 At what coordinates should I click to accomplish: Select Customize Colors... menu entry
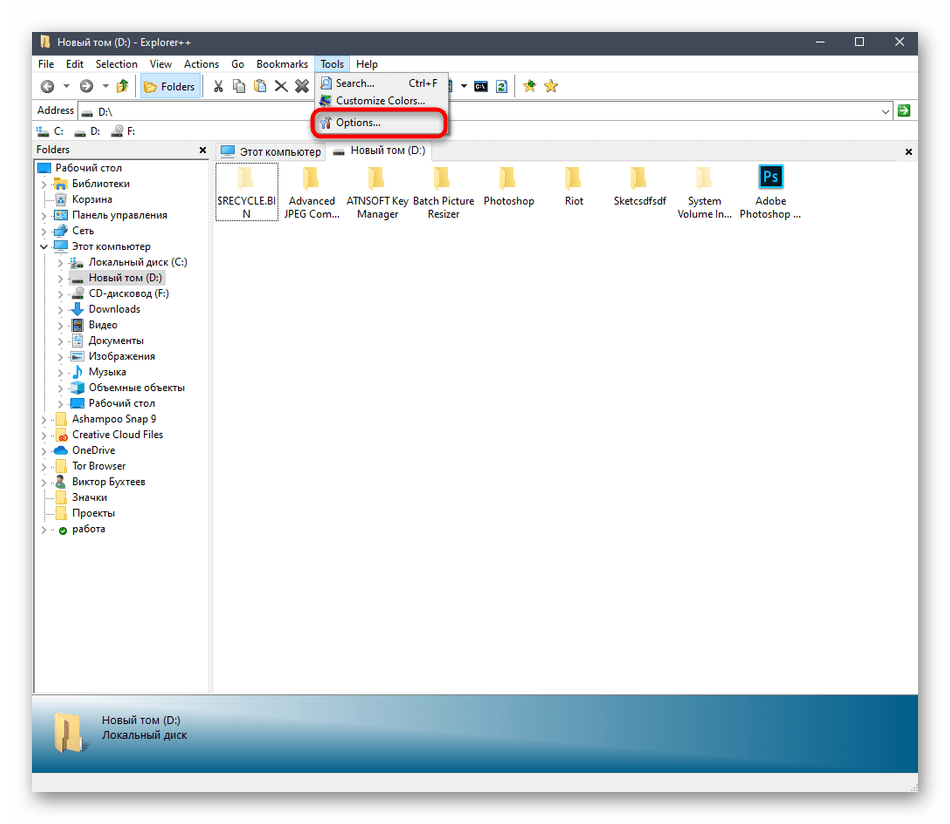click(x=379, y=101)
